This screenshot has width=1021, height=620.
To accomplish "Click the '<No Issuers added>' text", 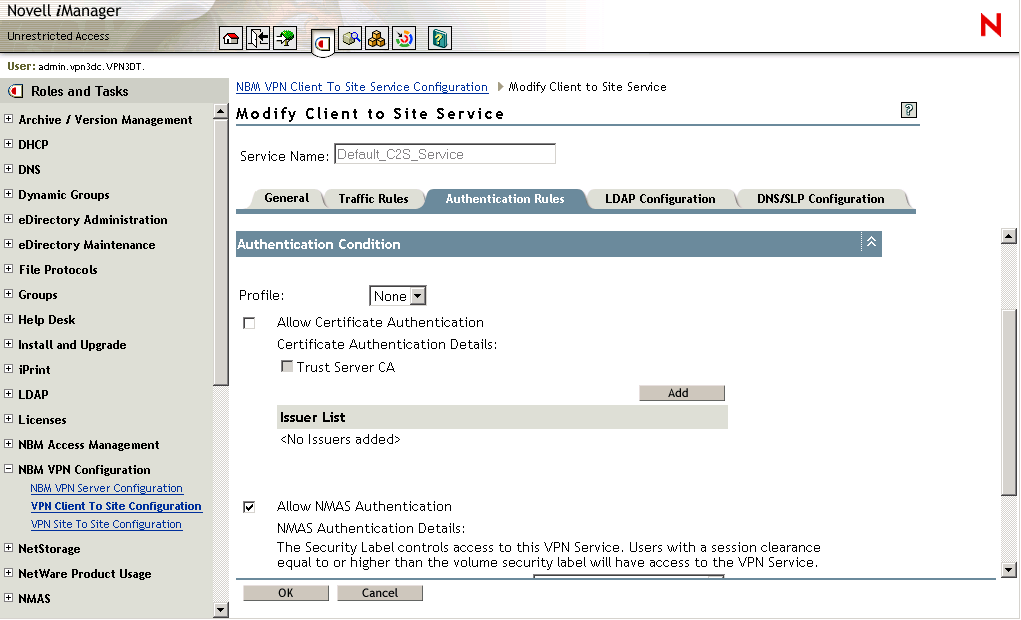I will coord(340,440).
